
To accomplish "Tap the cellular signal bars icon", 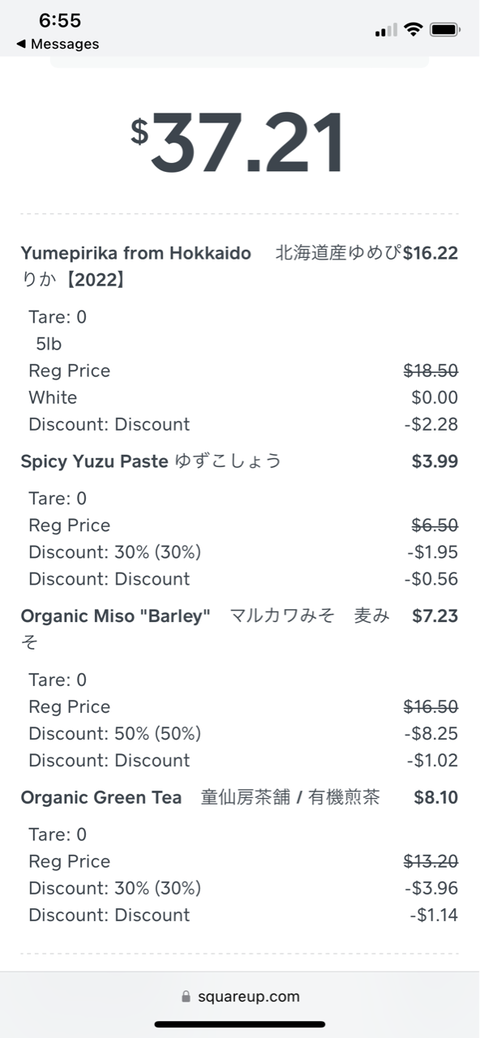I will pyautogui.click(x=386, y=30).
